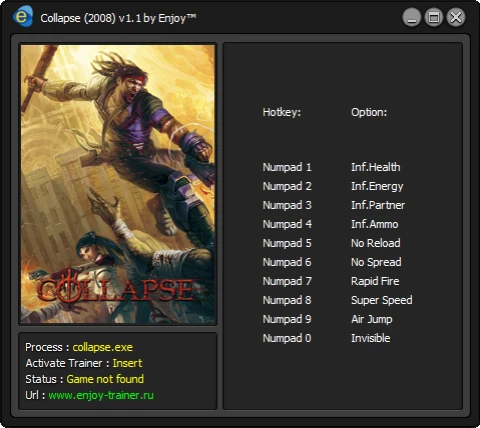Click the 'Numpad 9' hotkey label
Image resolution: width=480 pixels, height=428 pixels.
[x=287, y=319]
